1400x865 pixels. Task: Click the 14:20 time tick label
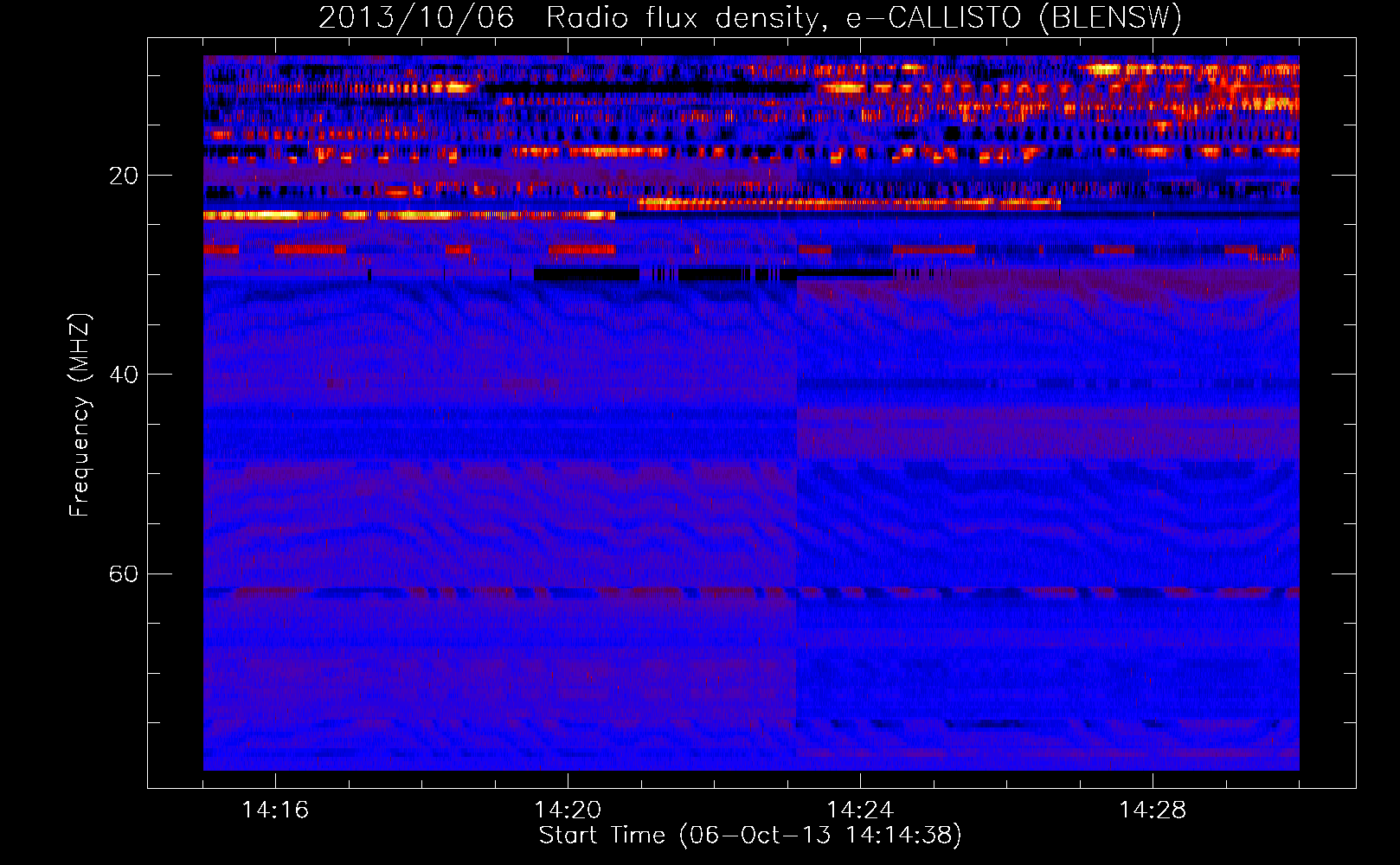[568, 811]
